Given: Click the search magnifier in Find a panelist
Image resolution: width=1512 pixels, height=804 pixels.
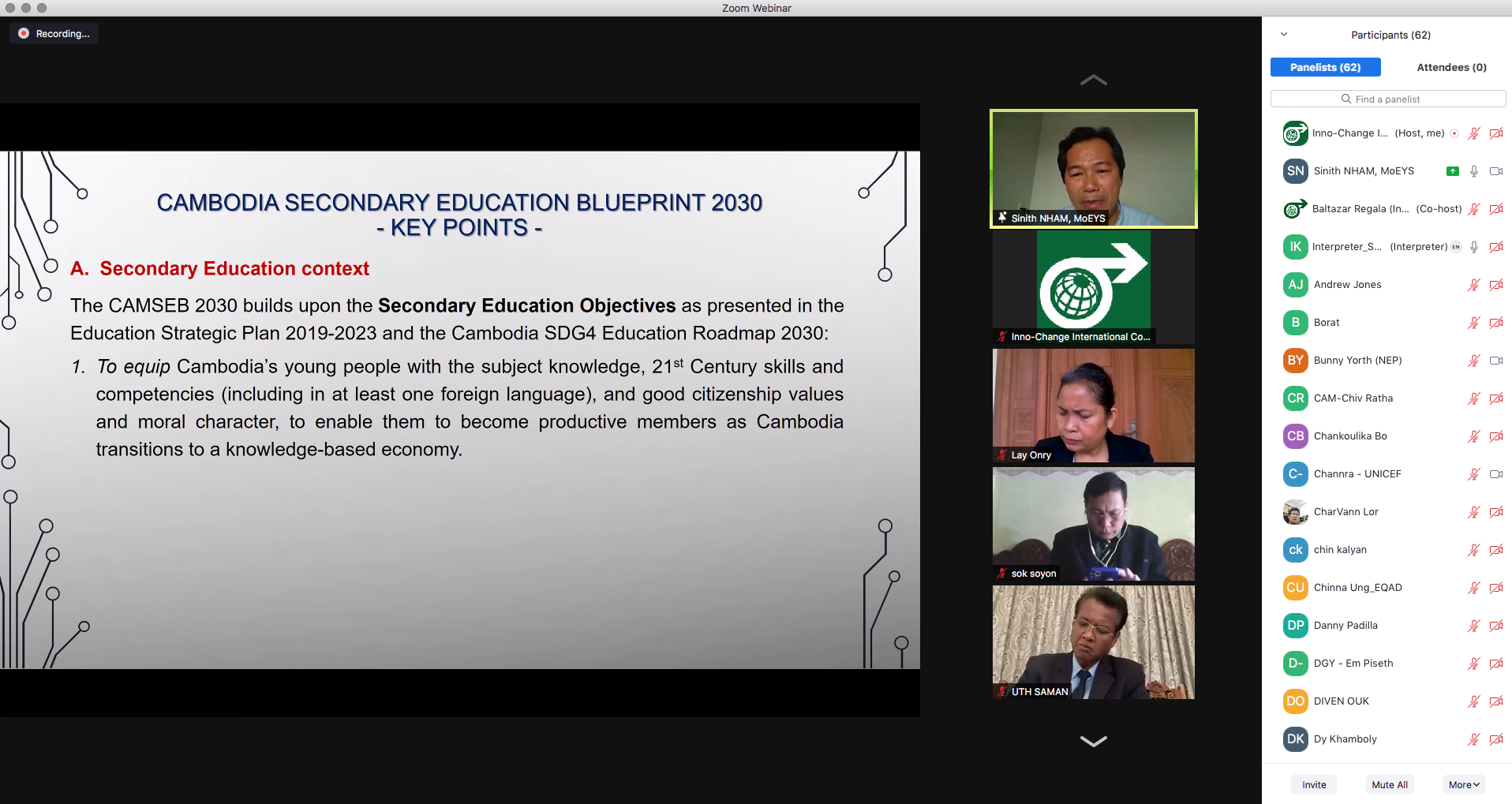Looking at the screenshot, I should [x=1346, y=99].
